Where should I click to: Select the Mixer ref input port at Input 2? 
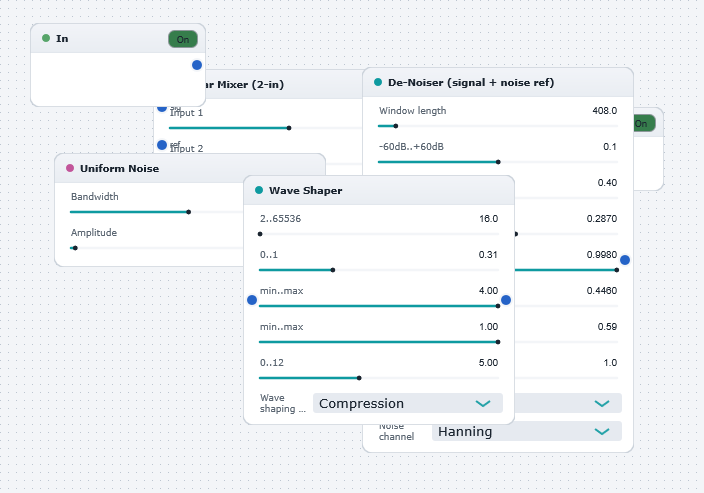[162, 145]
